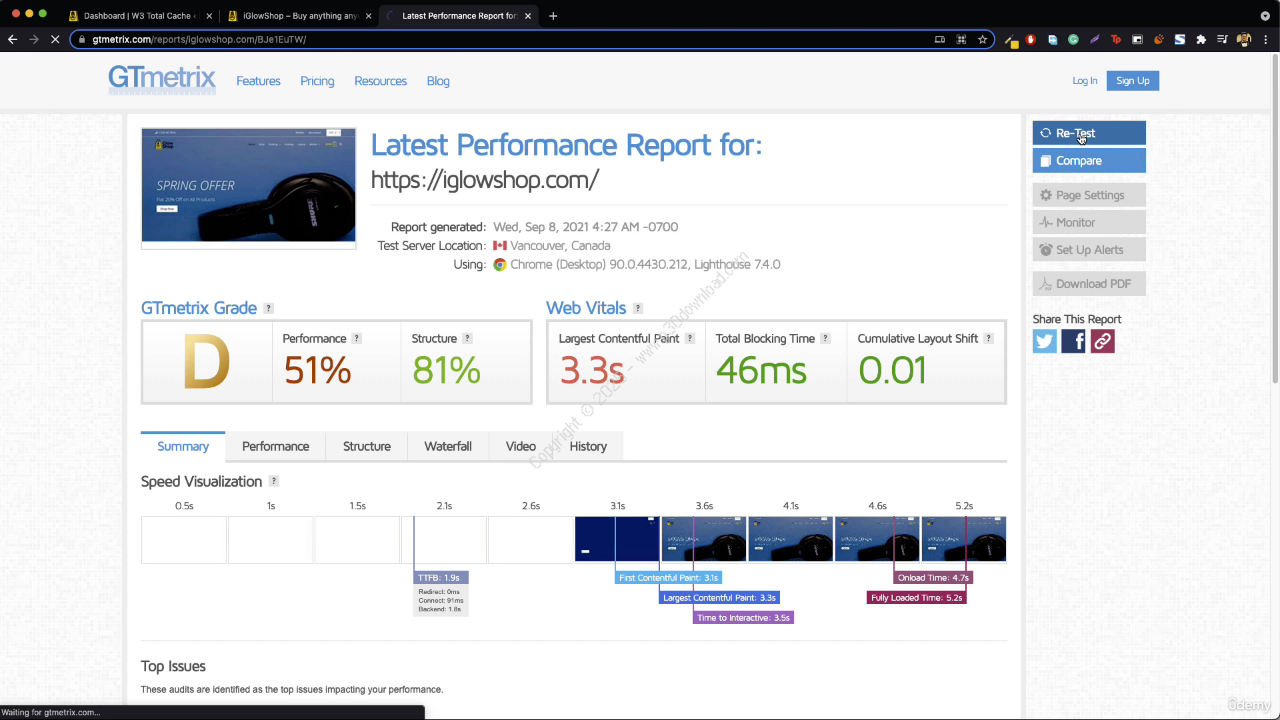This screenshot has height=720, width=1280.
Task: Click the https://iglowshop.com/ URL text
Action: (x=485, y=179)
